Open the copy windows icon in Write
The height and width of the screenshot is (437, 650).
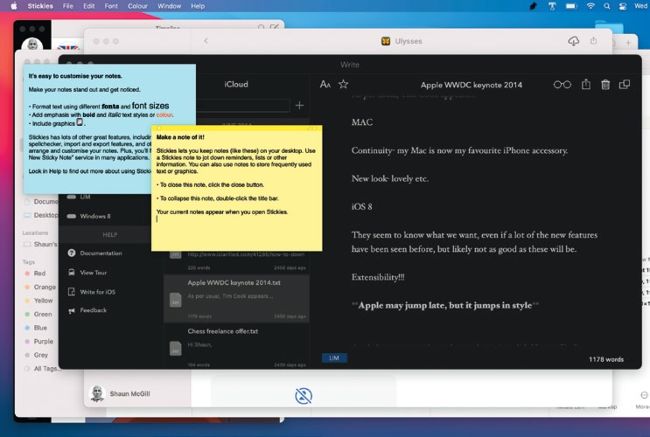(x=626, y=85)
